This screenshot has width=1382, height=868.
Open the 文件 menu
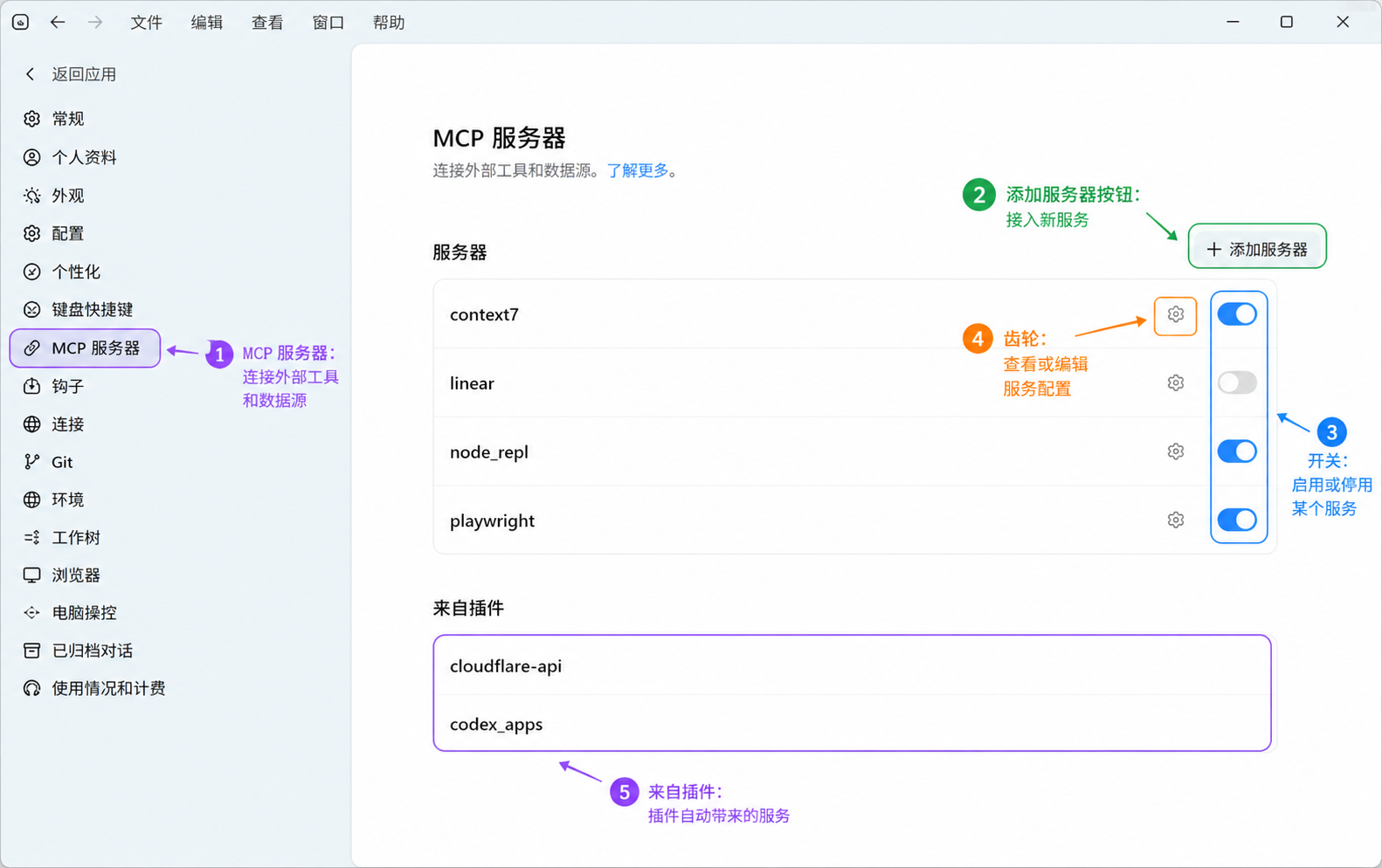tap(146, 23)
